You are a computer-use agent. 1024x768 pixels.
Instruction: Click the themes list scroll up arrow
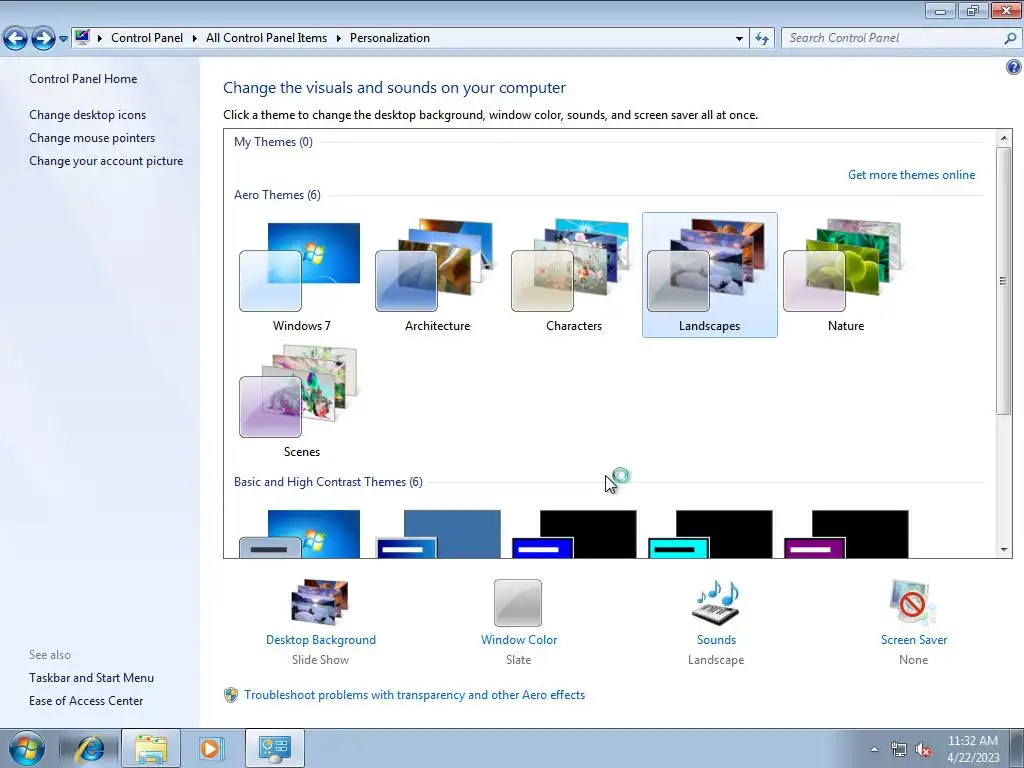pos(1004,138)
